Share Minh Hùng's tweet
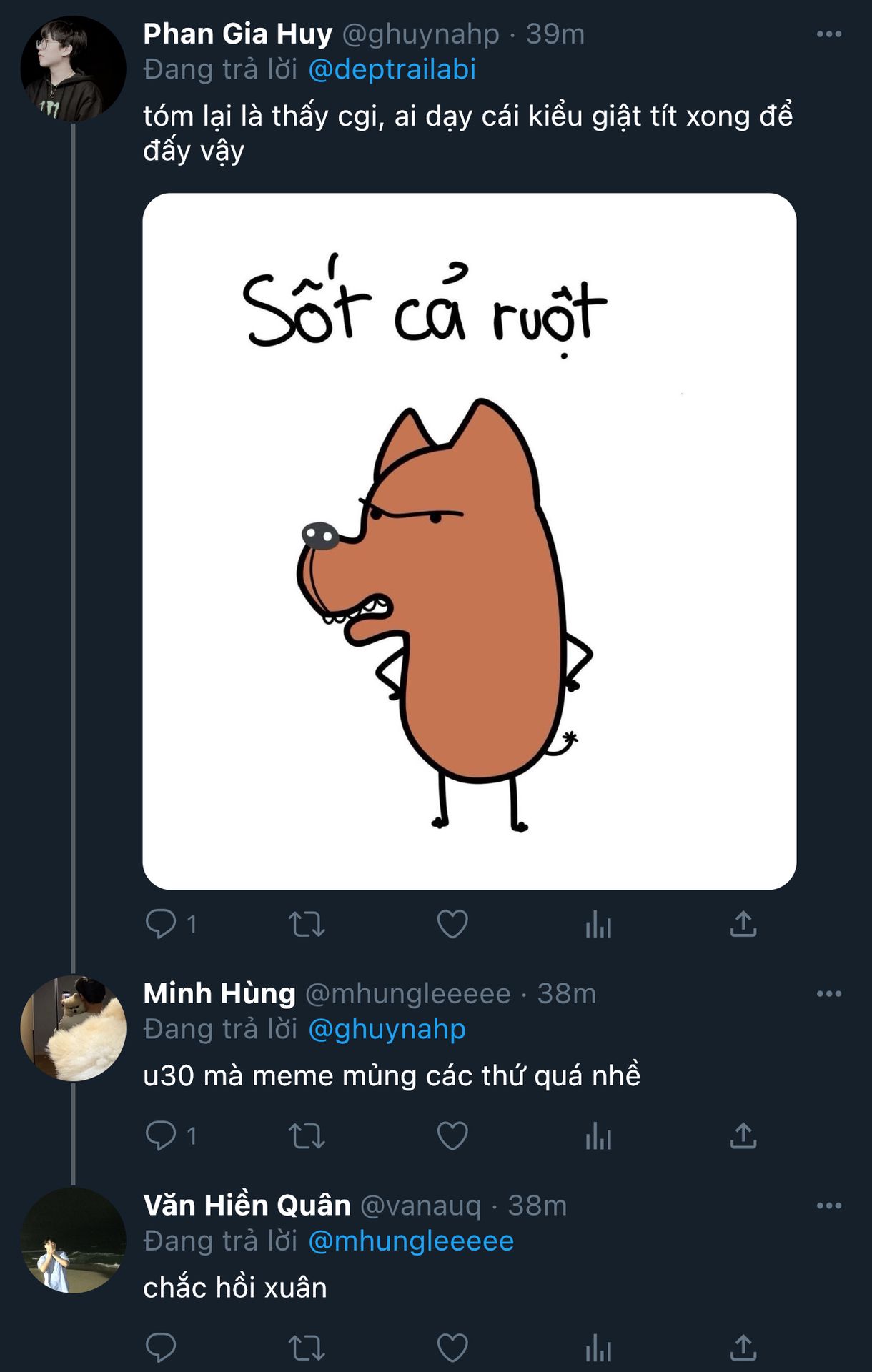This screenshot has width=872, height=1372. tap(743, 1135)
